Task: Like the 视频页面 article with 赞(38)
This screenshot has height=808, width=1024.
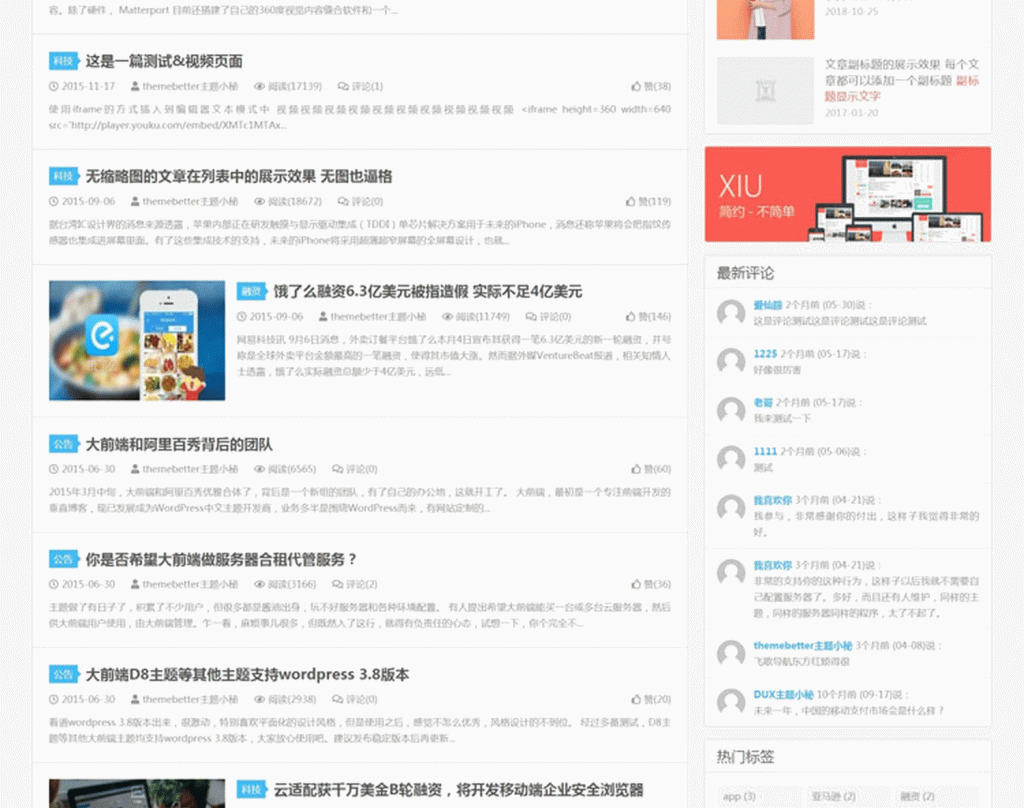Action: click(651, 86)
